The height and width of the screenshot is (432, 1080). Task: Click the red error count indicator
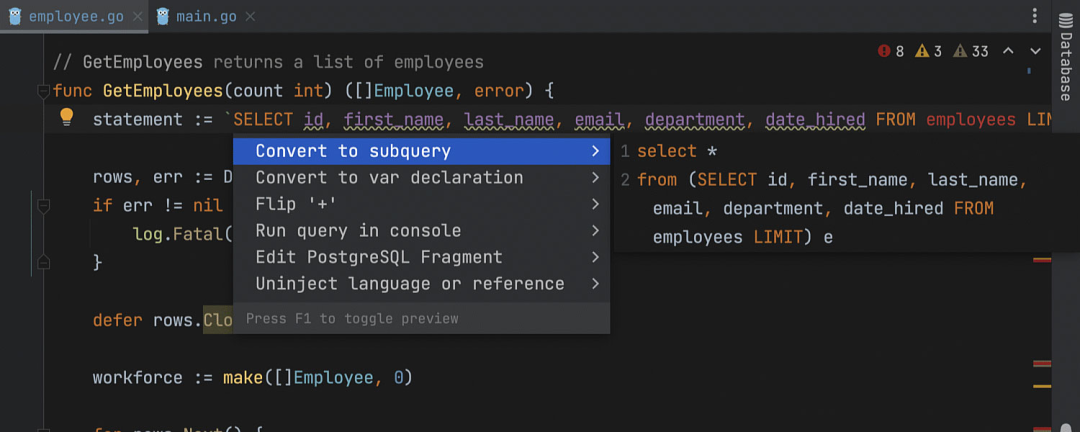point(890,51)
